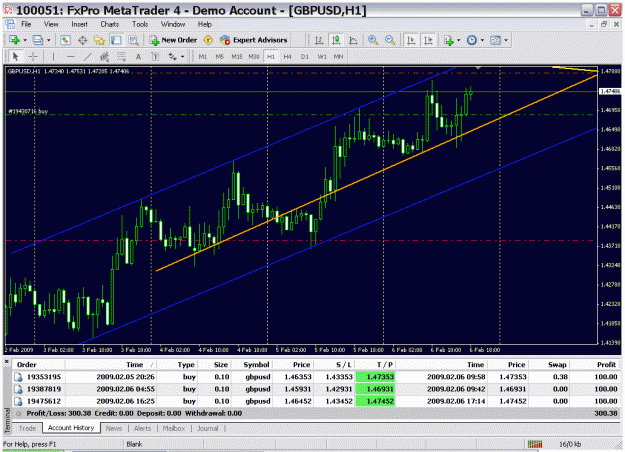Screen dimensions: 625x452
Task: Click the Periods clock icon
Action: (472, 40)
